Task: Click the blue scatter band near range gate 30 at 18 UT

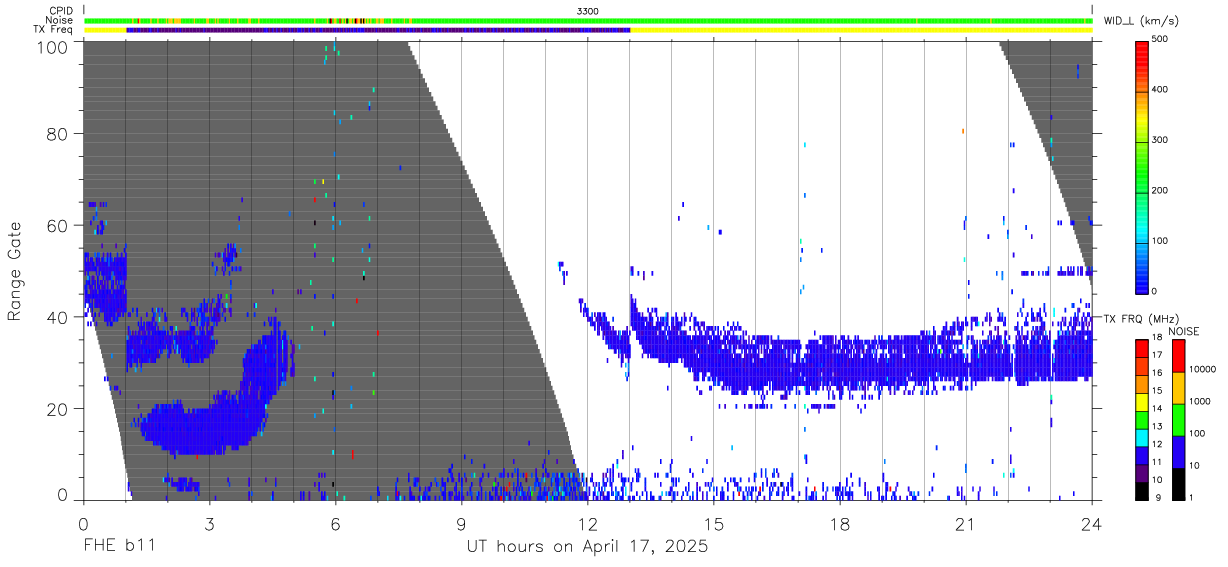Action: coord(840,362)
